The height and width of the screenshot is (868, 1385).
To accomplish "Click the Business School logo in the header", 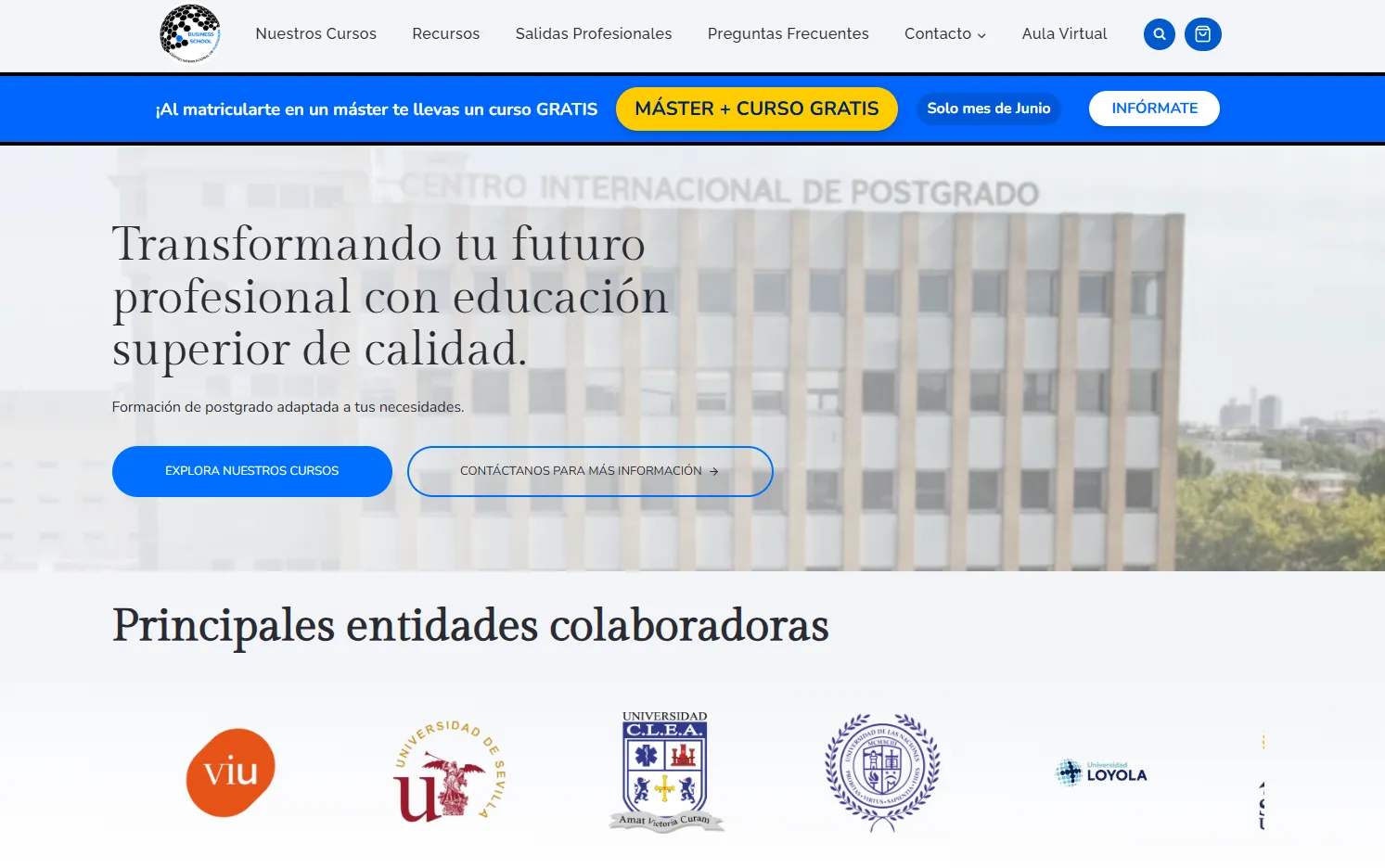I will pyautogui.click(x=190, y=34).
